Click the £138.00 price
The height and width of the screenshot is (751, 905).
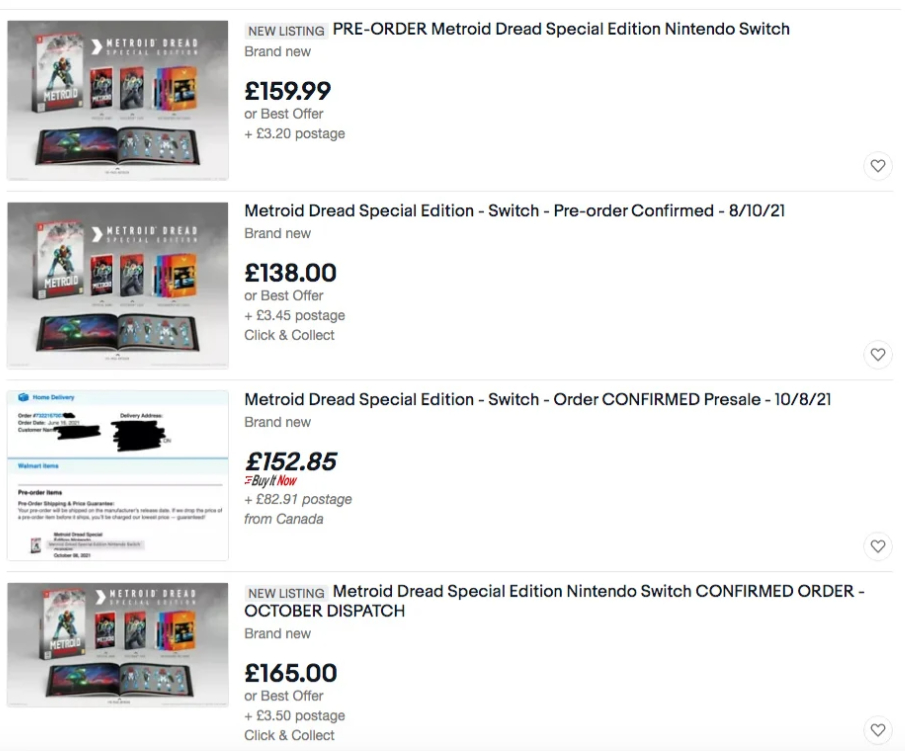(x=290, y=273)
